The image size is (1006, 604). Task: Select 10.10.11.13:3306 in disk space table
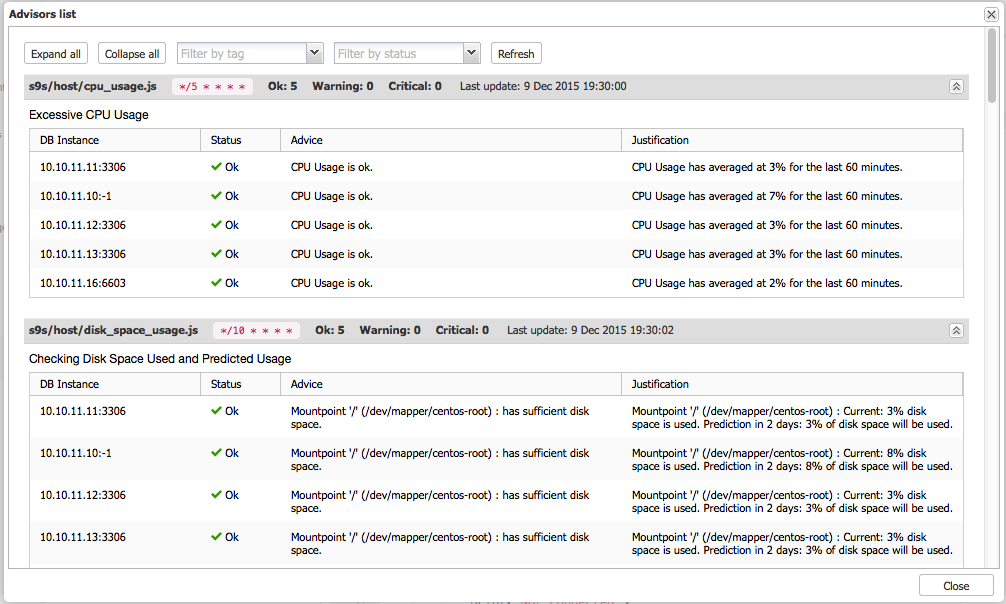pyautogui.click(x=83, y=537)
